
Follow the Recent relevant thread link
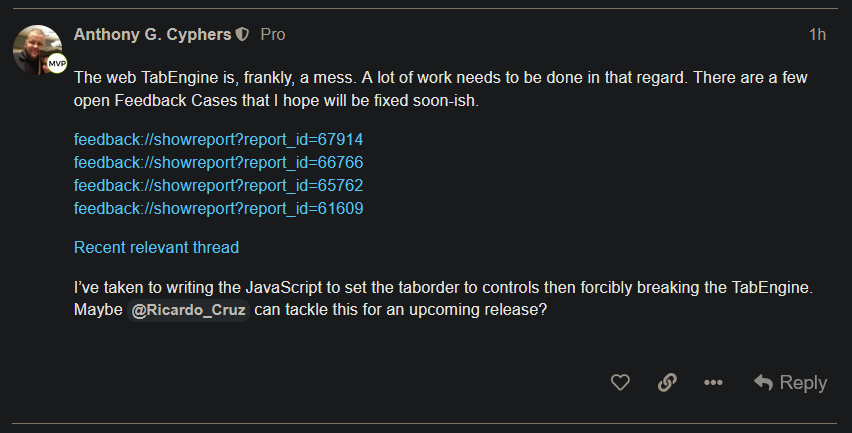click(156, 247)
